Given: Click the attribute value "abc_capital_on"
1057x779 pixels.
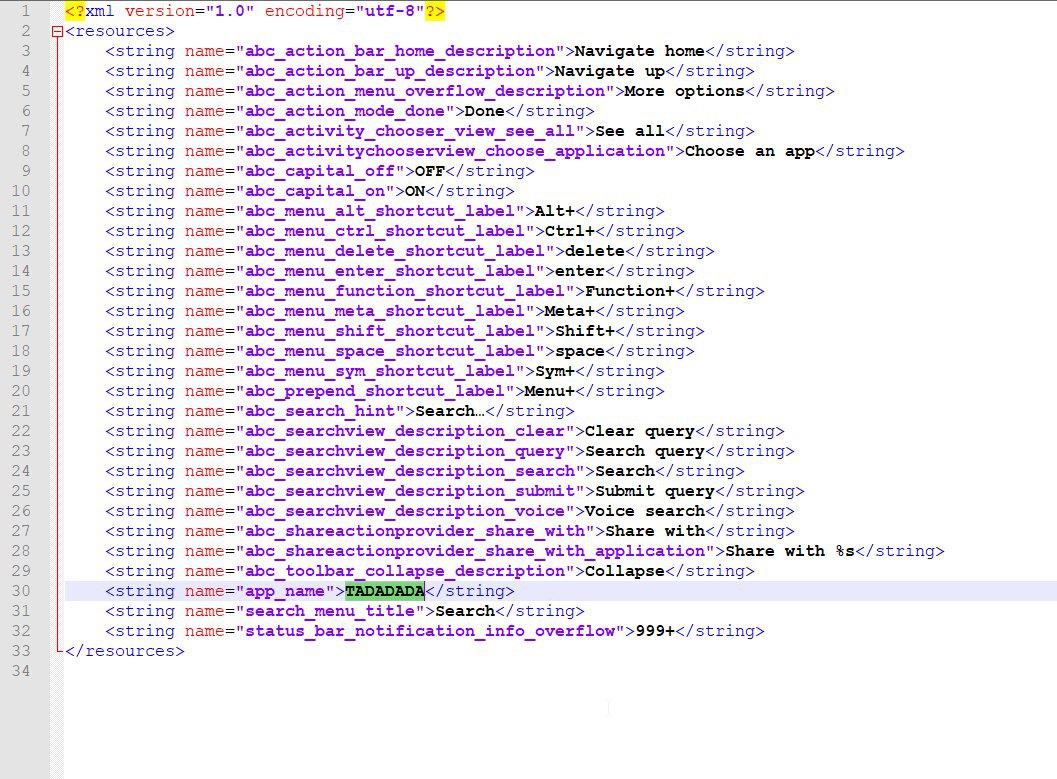Looking at the screenshot, I should 315,191.
